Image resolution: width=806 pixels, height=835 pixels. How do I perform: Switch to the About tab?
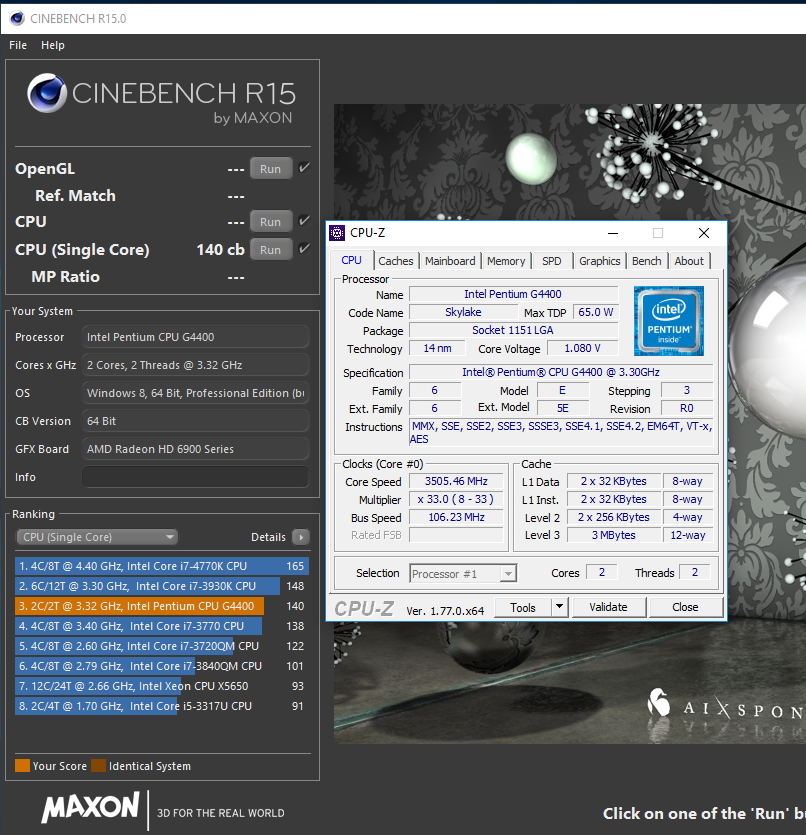pos(689,261)
